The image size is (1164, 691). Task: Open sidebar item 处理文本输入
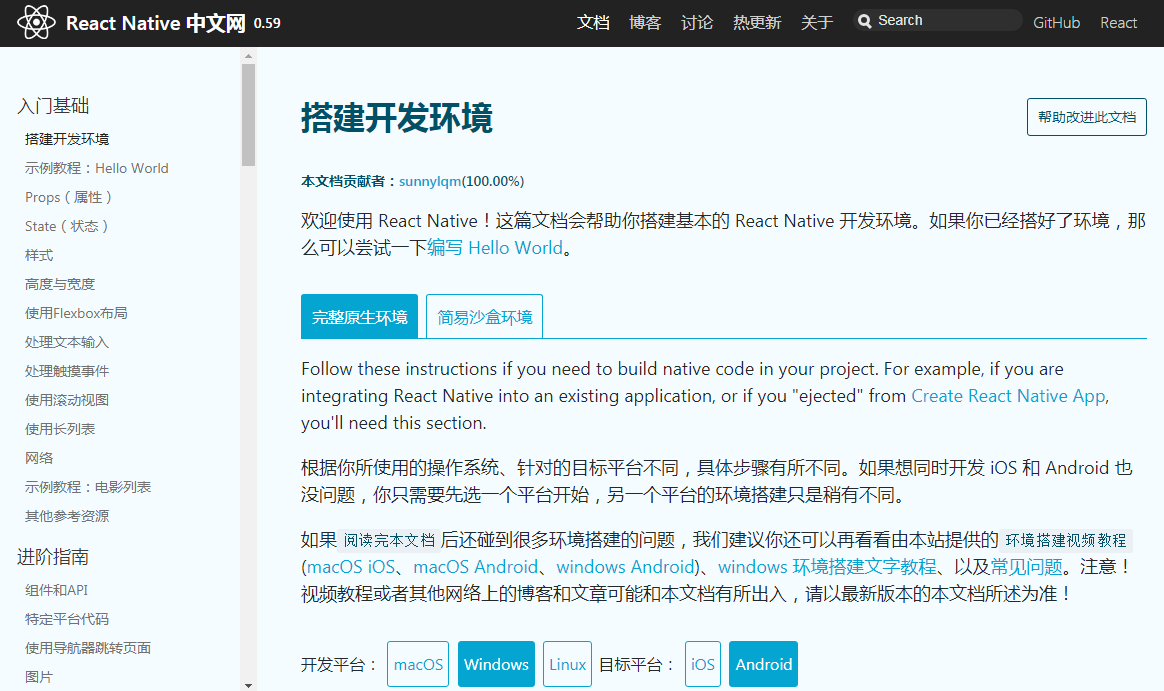point(67,342)
